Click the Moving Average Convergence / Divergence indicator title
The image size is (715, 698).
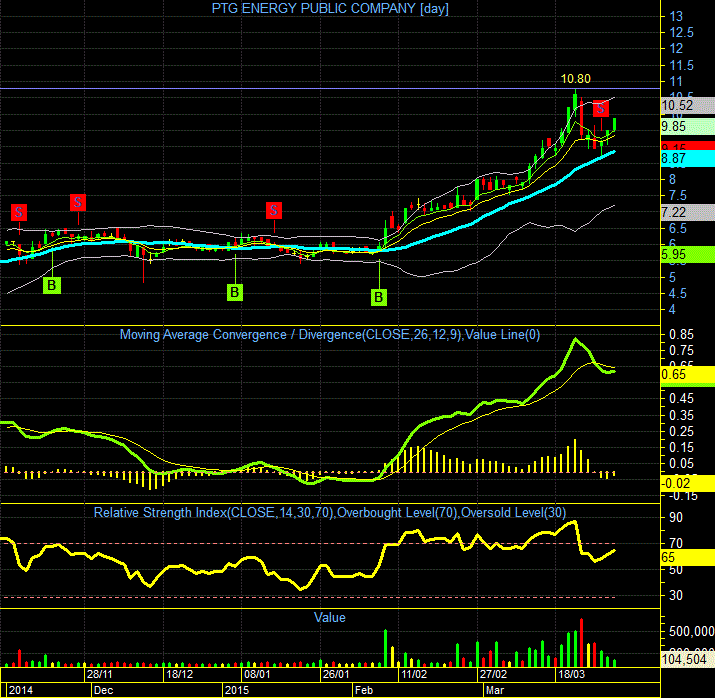330,335
